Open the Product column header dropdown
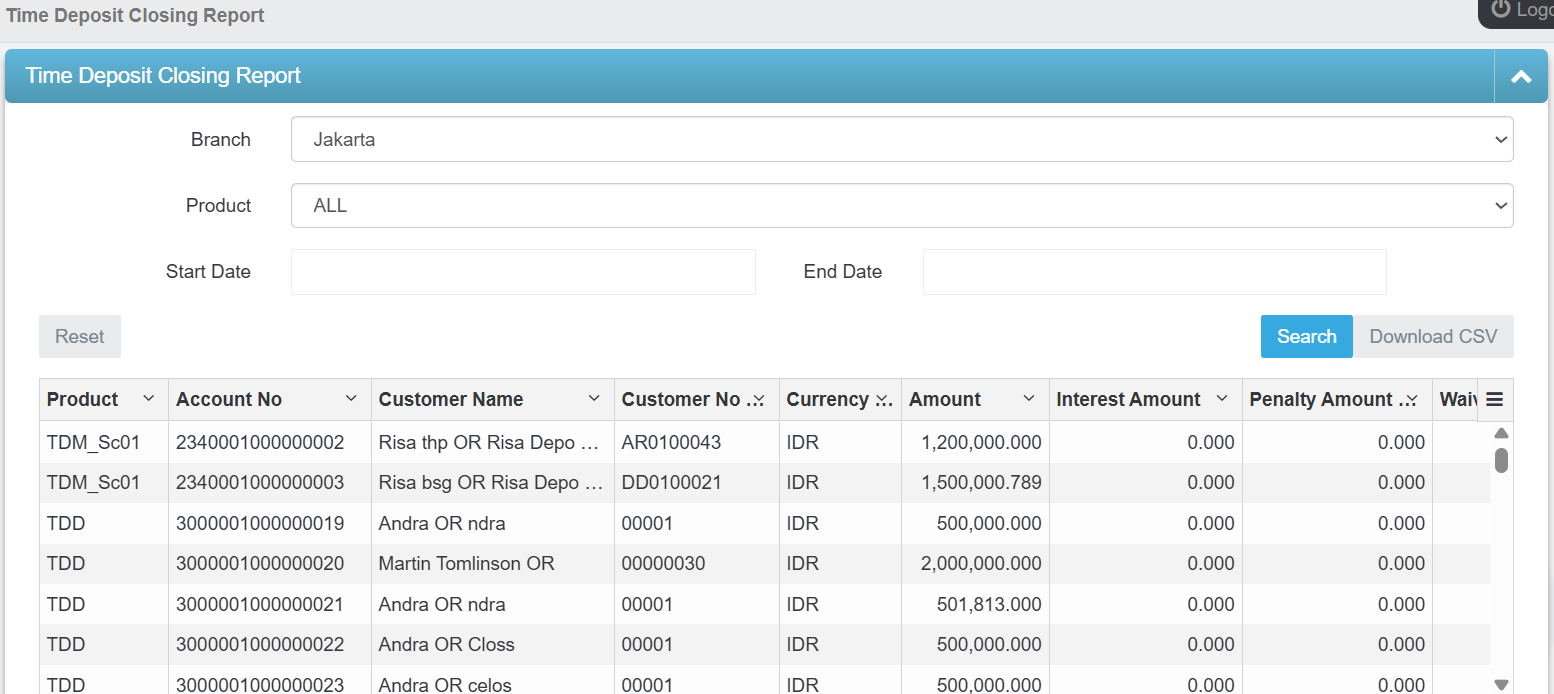 tap(148, 398)
